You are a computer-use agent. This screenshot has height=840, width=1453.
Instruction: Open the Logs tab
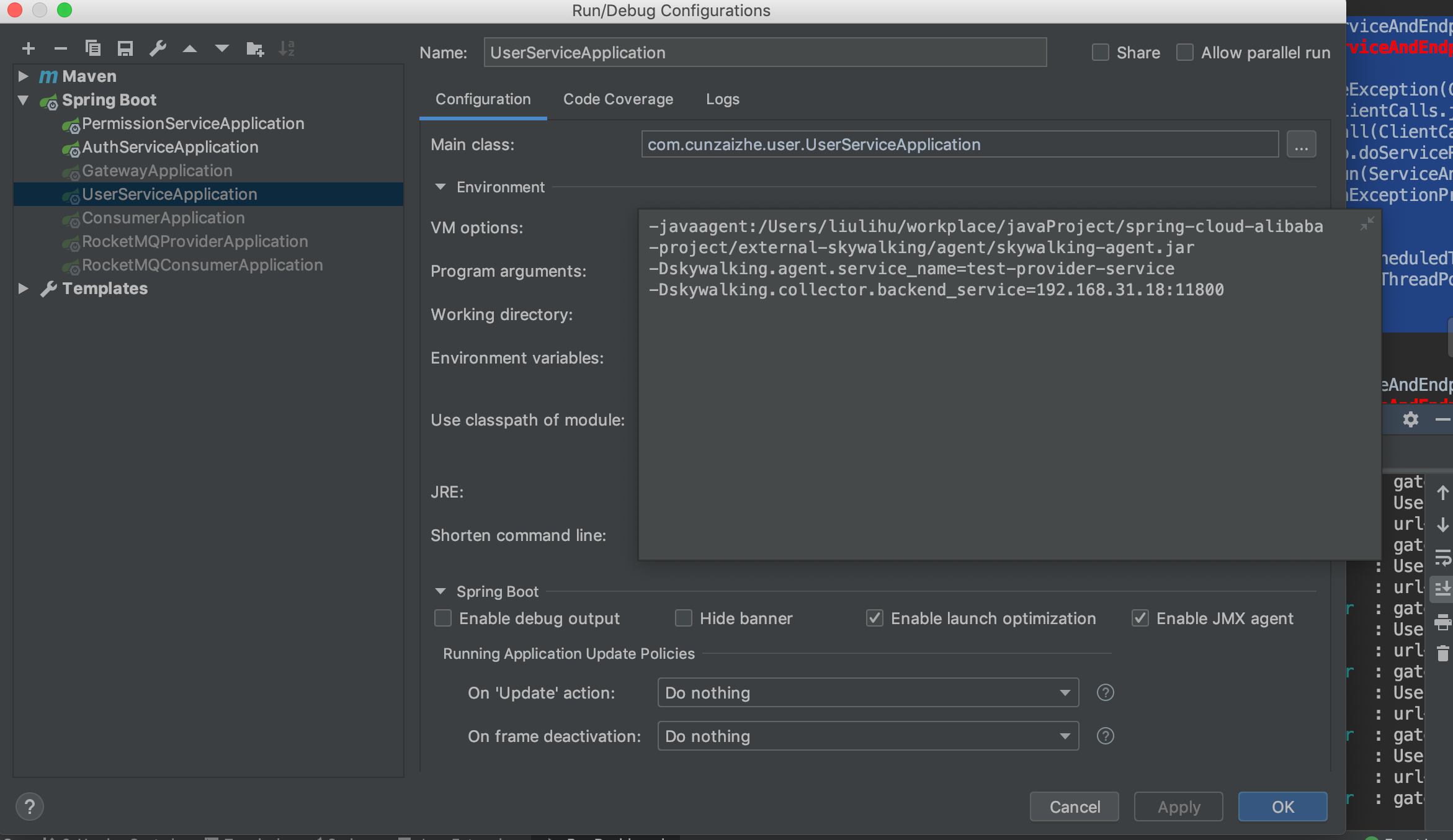[722, 99]
